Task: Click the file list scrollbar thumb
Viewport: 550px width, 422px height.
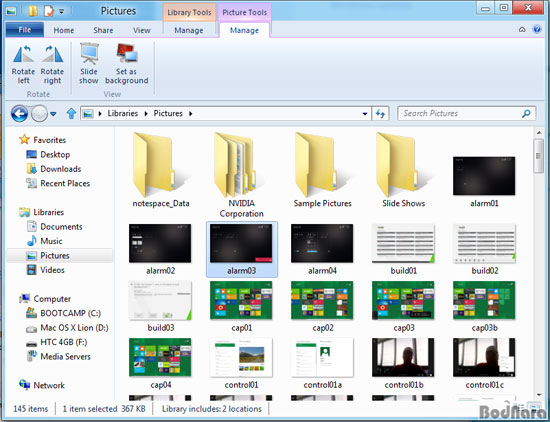Action: [x=539, y=156]
